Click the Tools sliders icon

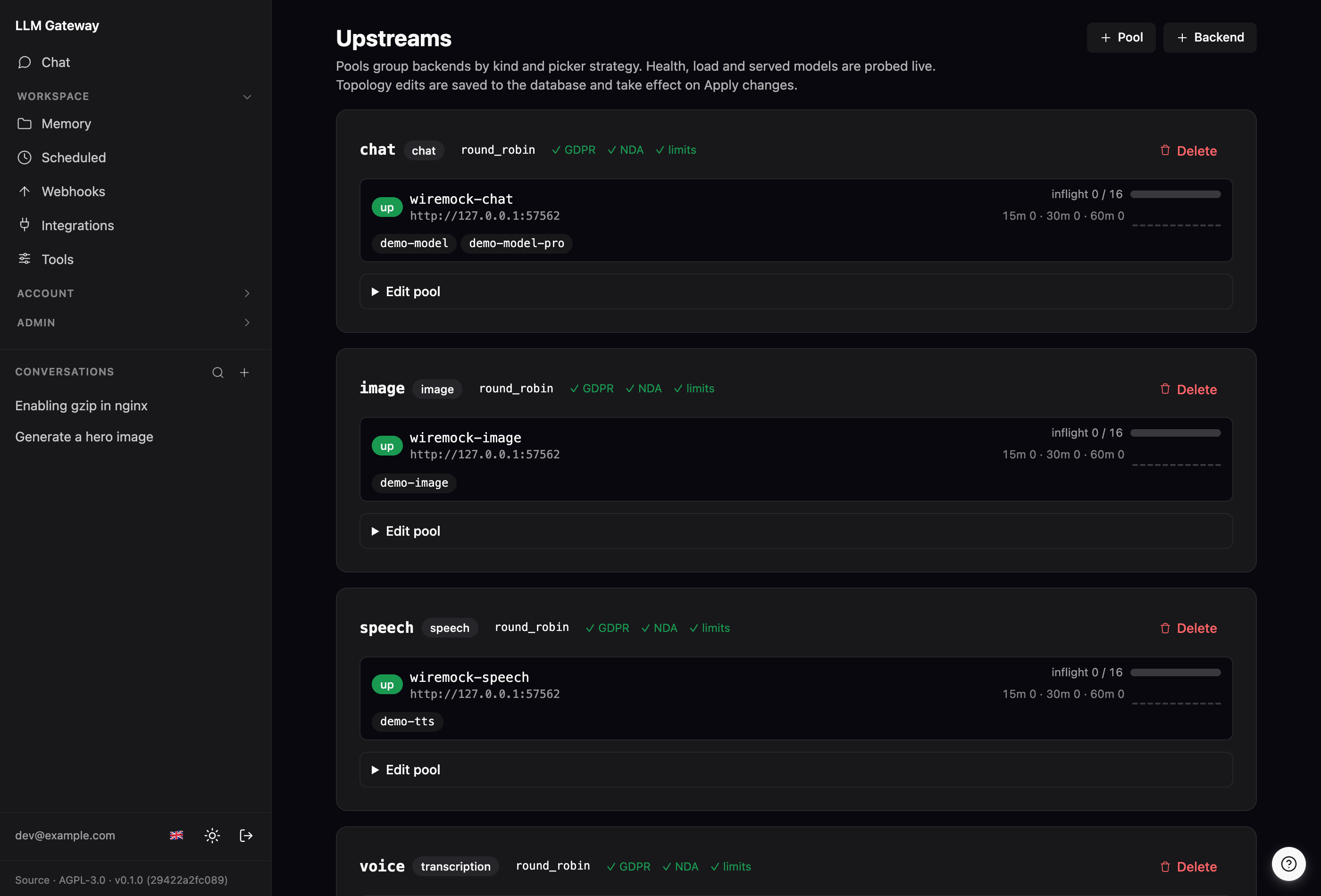click(x=25, y=259)
